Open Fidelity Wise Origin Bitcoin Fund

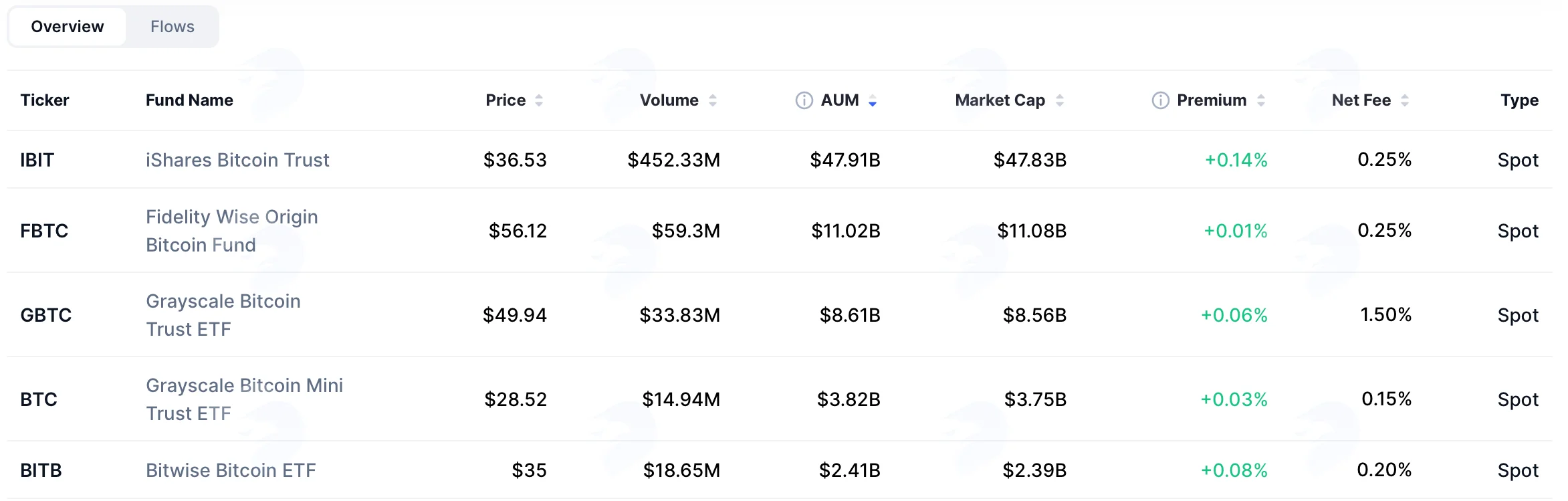(232, 231)
